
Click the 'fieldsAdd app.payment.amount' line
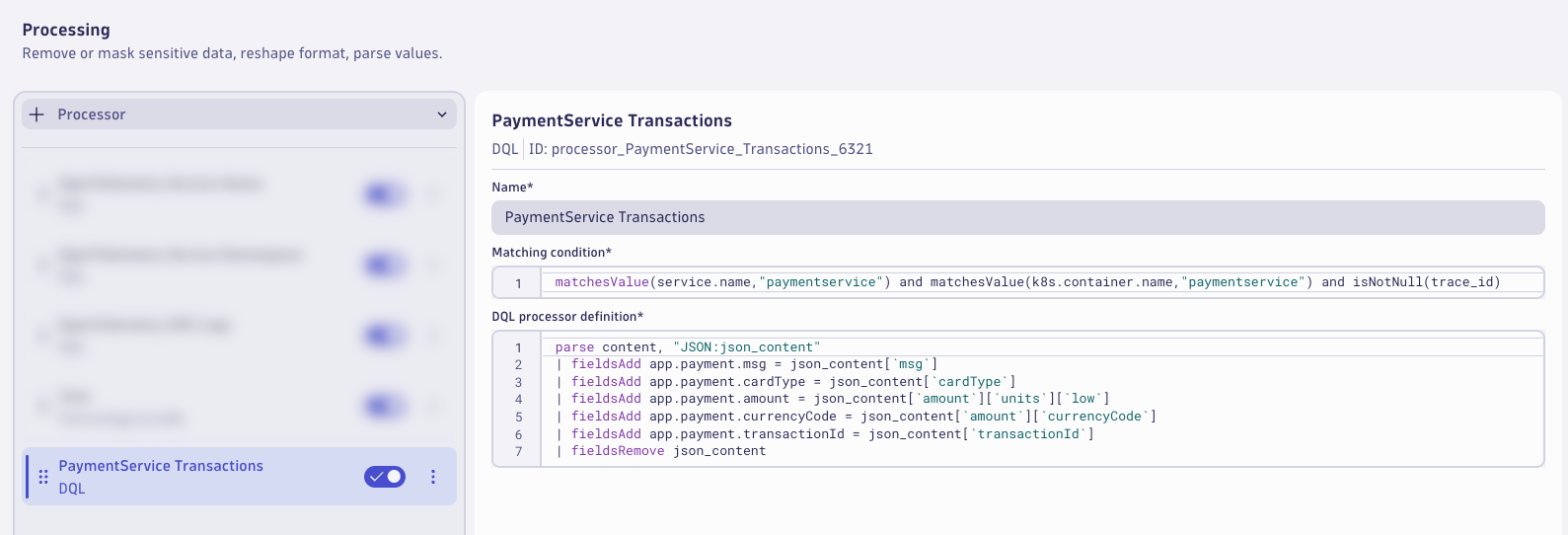(833, 399)
